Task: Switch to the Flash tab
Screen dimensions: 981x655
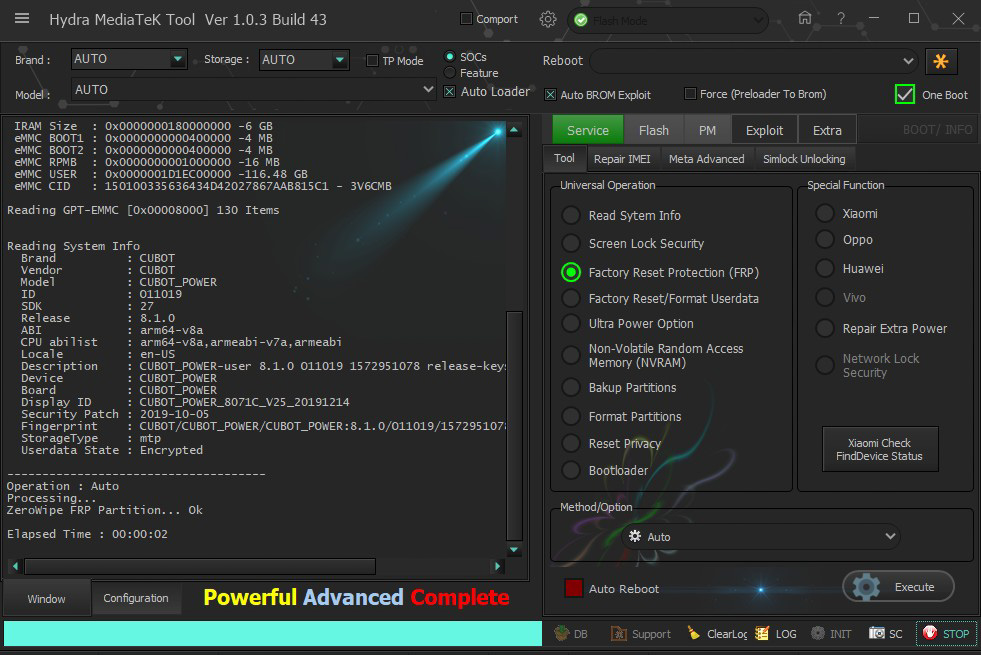Action: pos(653,130)
